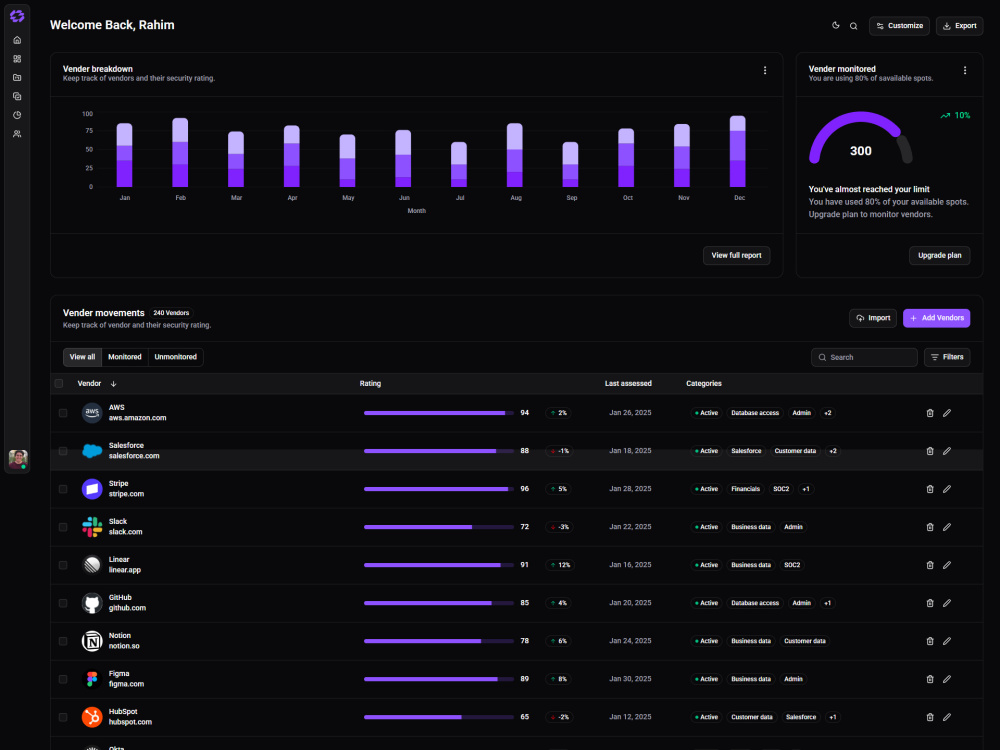Open the Filters dropdown
Screen dimensions: 1000x750
click(x=947, y=357)
